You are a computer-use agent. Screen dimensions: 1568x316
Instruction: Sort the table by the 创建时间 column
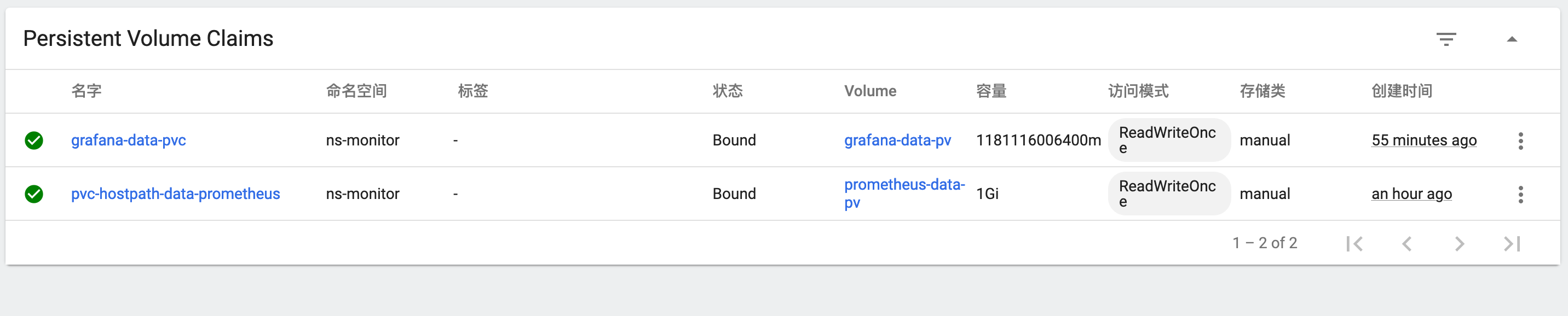pos(1401,91)
